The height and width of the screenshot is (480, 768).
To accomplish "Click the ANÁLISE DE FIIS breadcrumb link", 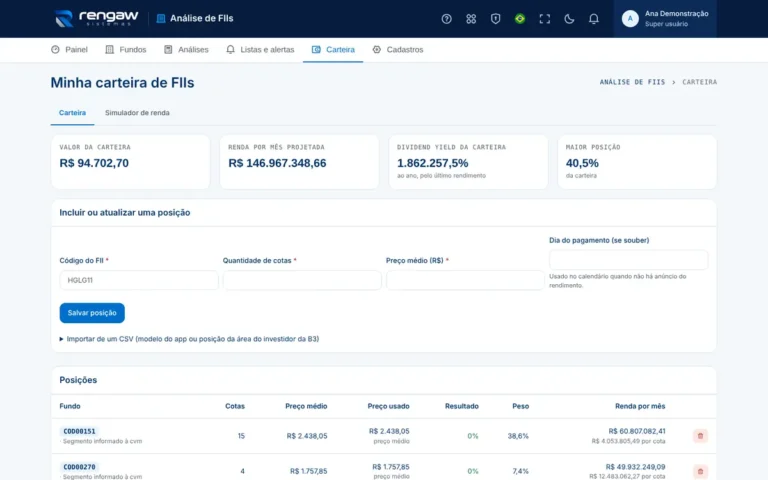I will tap(632, 82).
